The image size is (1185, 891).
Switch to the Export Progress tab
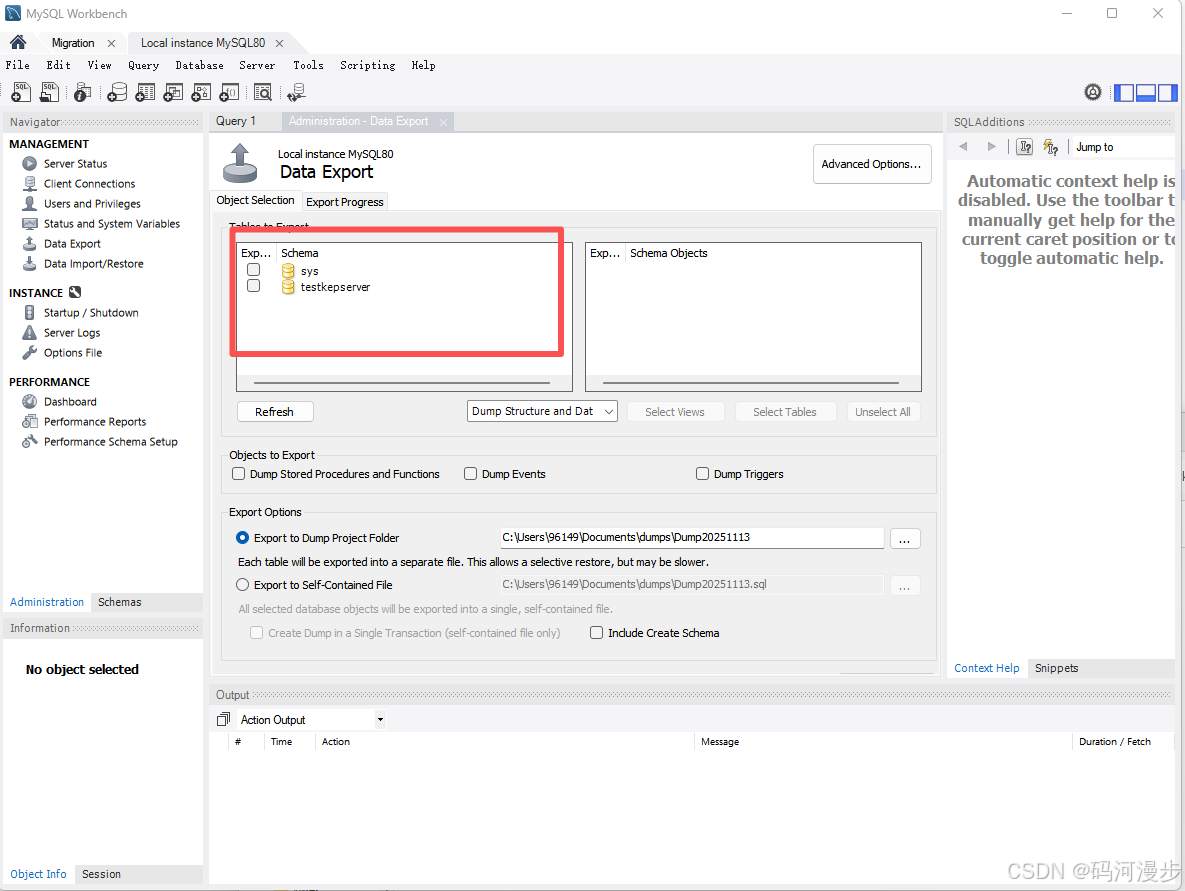tap(345, 202)
